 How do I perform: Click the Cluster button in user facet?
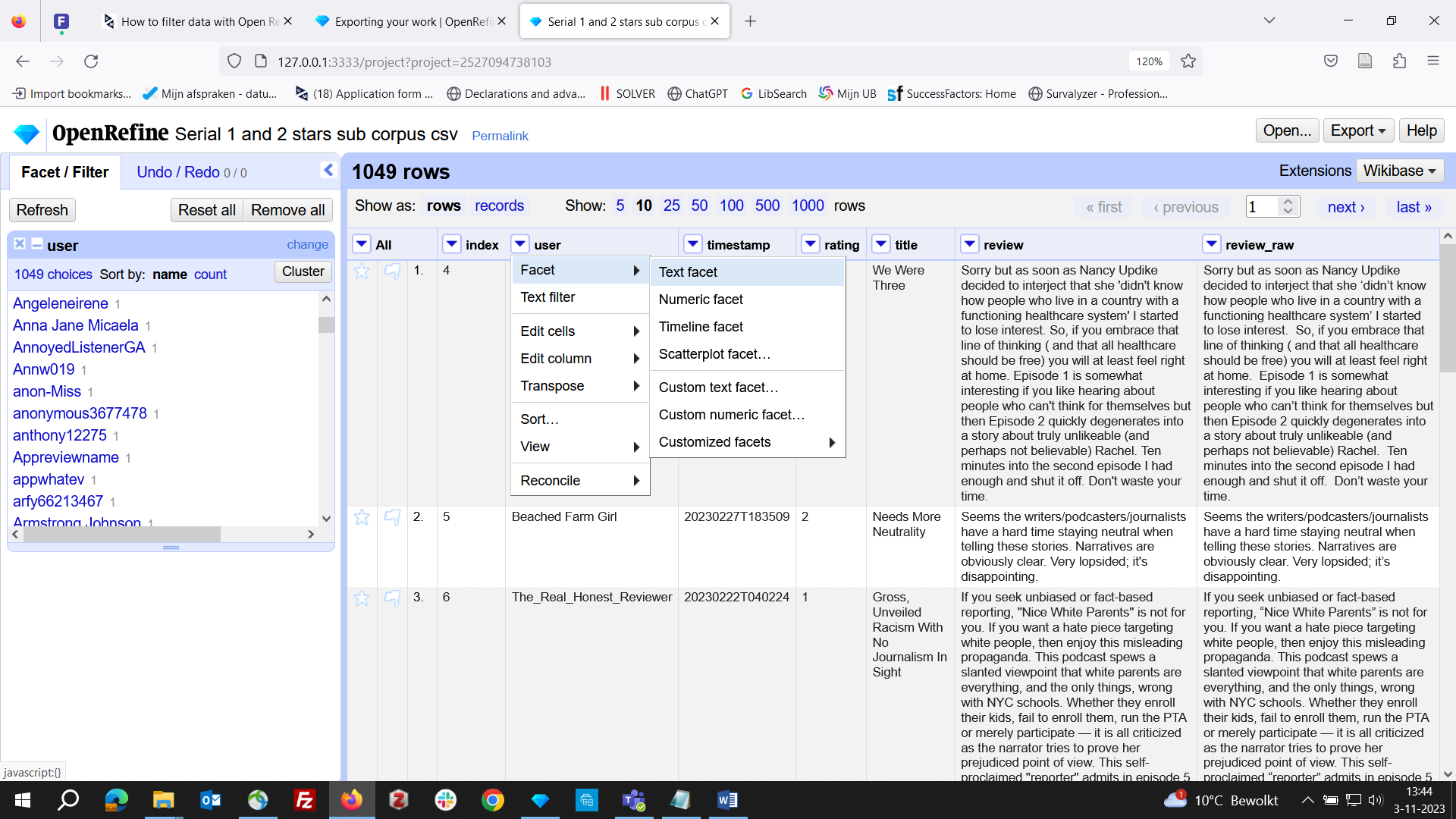(303, 271)
